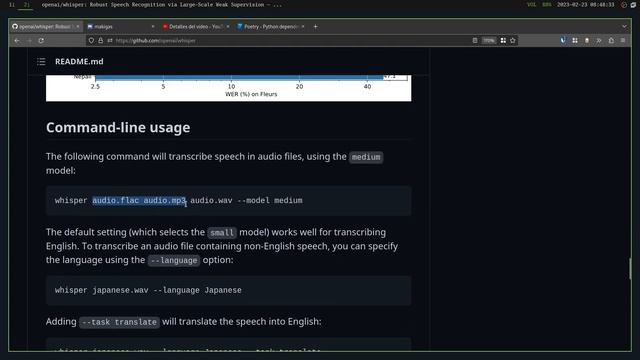
Task: Click the inline 'small' code label
Action: pyautogui.click(x=222, y=233)
